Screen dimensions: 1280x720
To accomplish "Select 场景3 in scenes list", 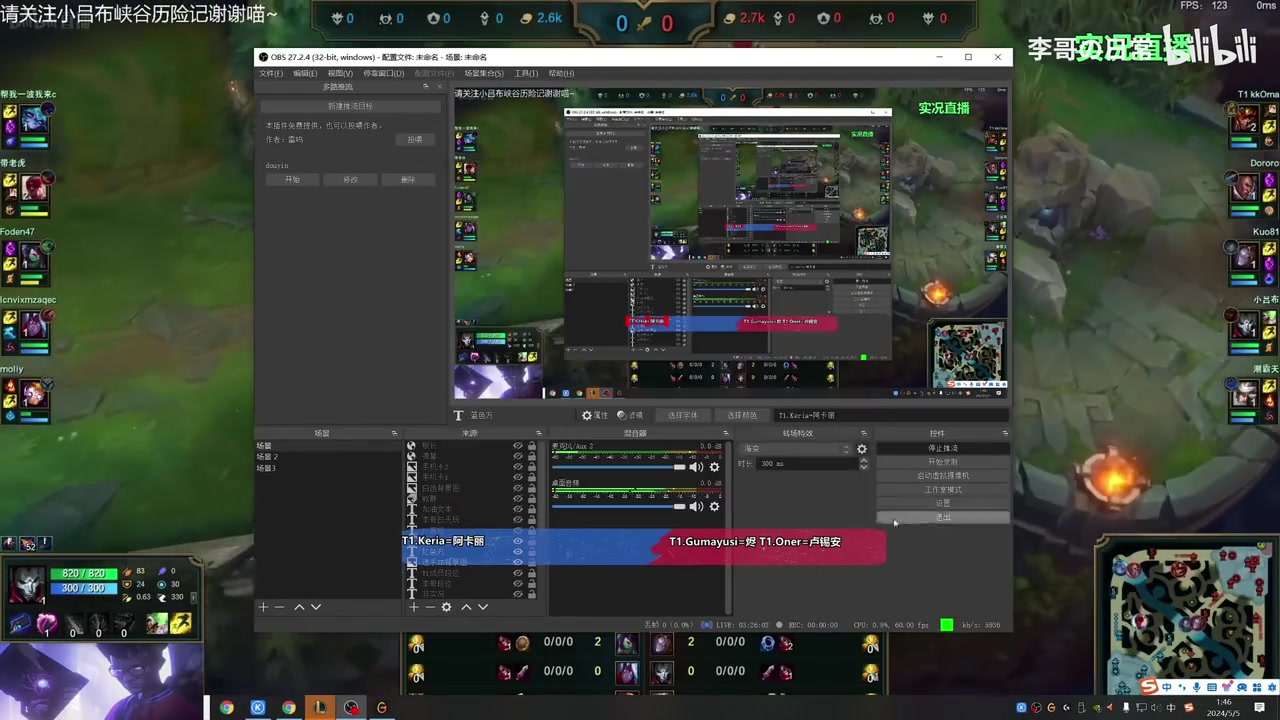I will 266,468.
